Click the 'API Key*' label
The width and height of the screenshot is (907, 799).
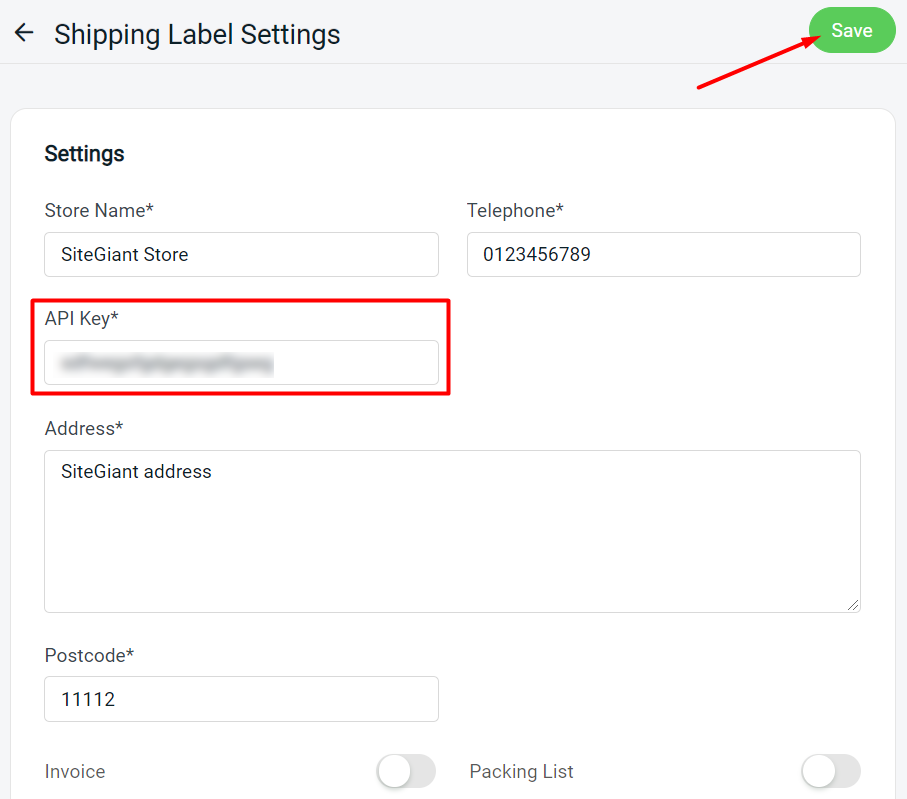82,318
